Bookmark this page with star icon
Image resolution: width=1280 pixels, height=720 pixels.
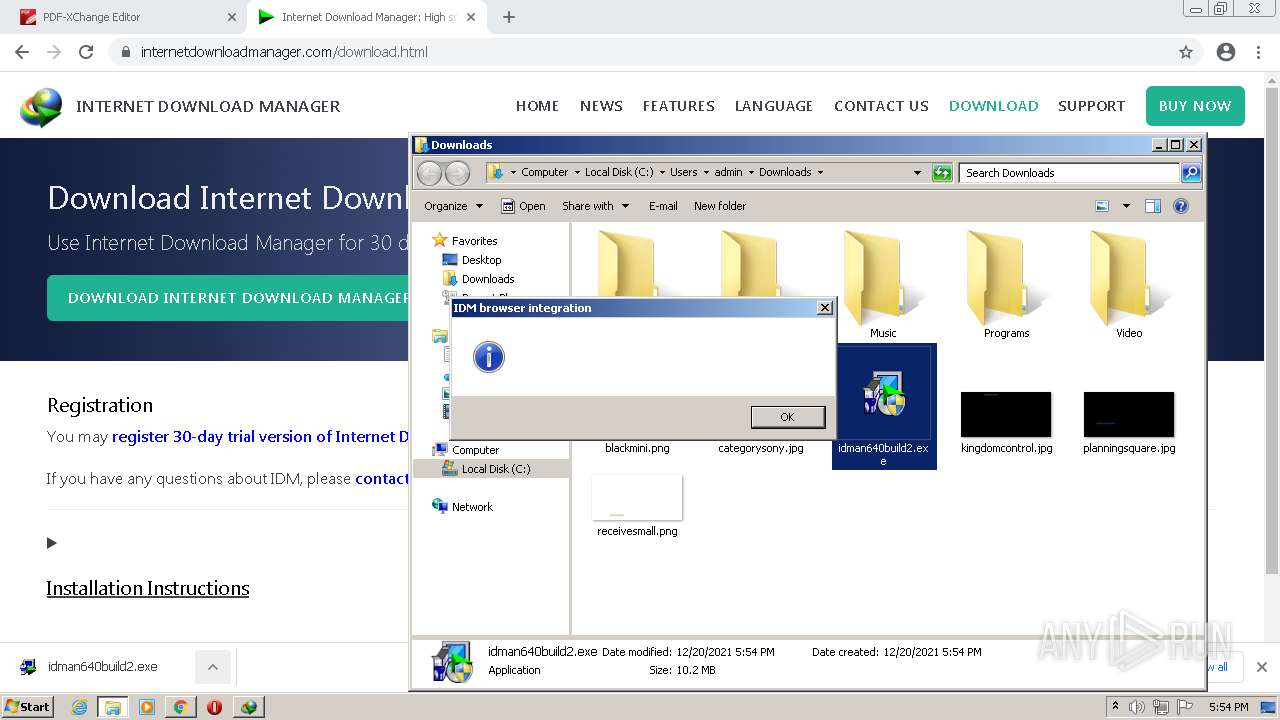click(1186, 52)
